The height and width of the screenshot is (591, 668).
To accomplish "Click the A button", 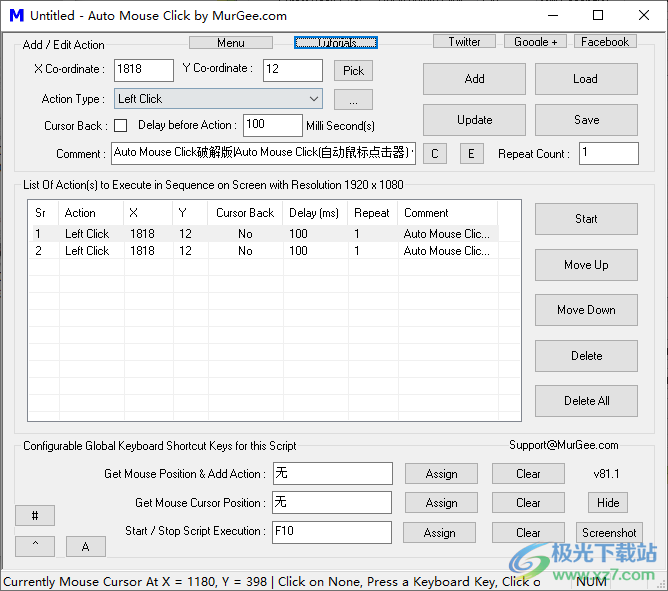I will pyautogui.click(x=86, y=546).
